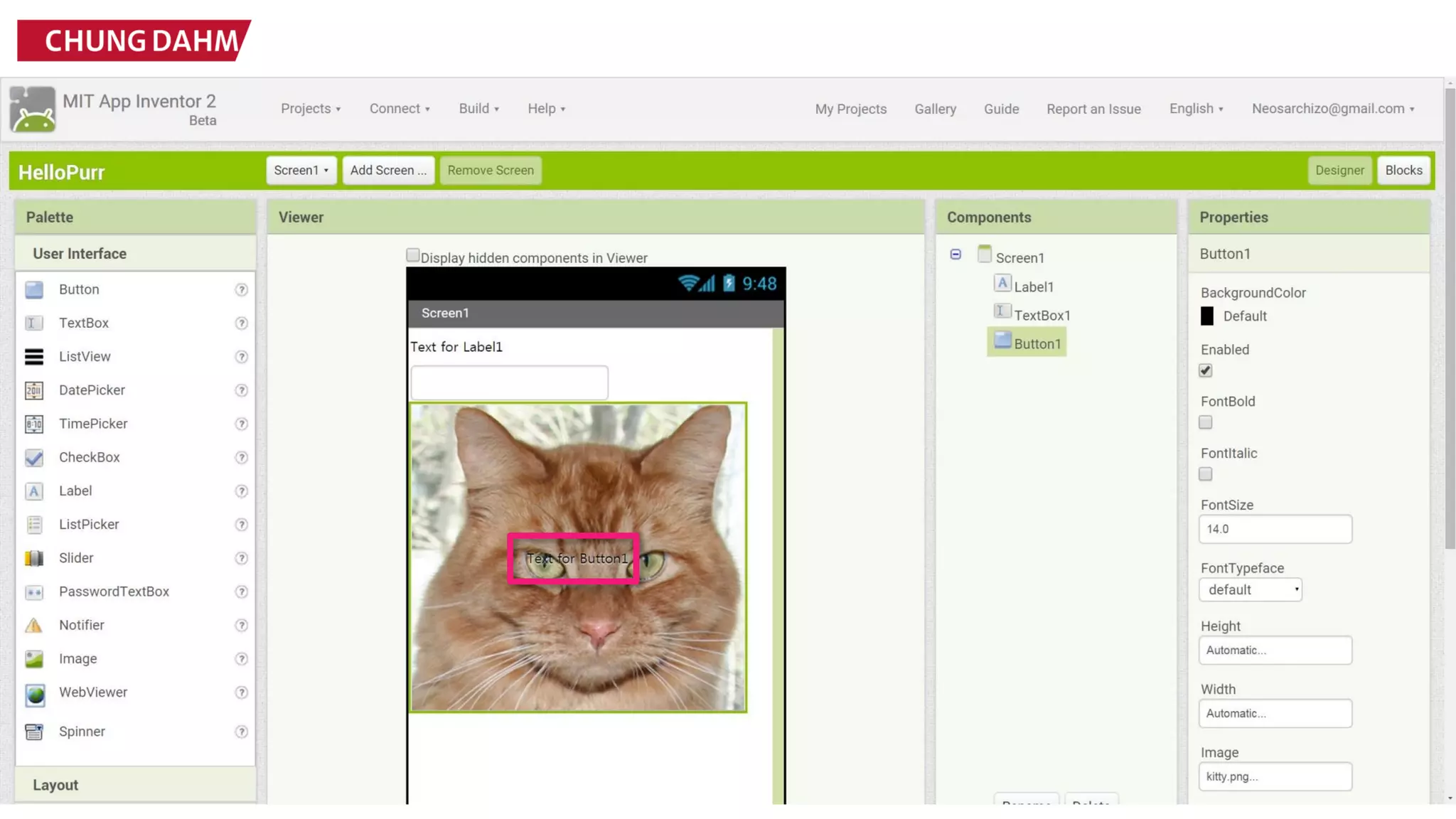Enable Display hidden components in Viewer
1456x819 pixels.
(x=413, y=255)
